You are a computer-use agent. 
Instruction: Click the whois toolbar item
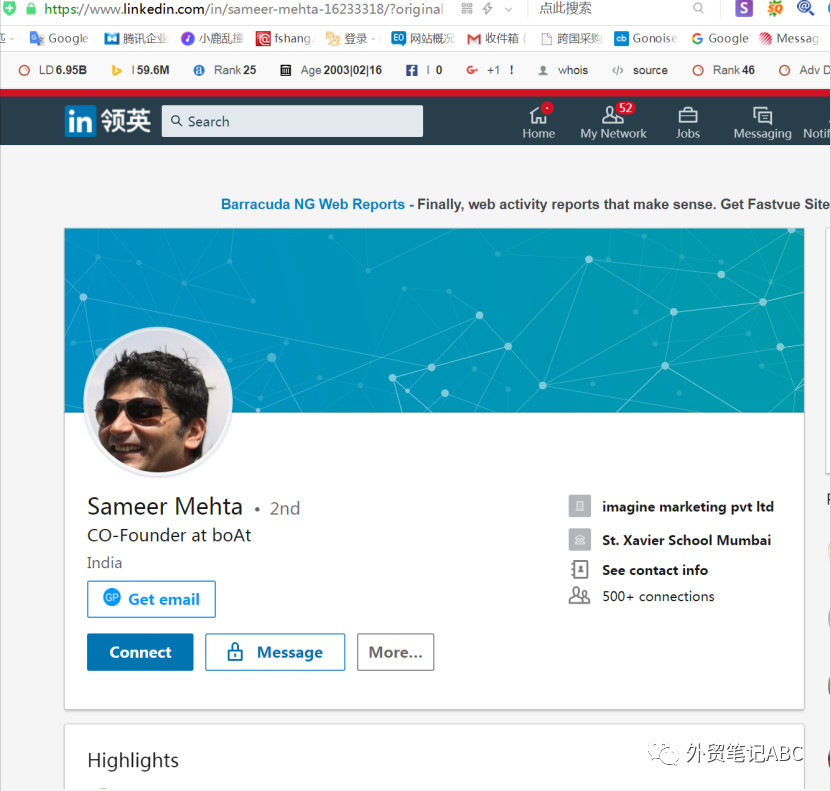(x=563, y=70)
